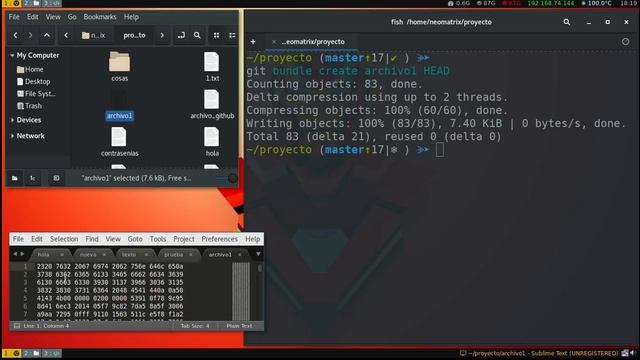
Task: Add a new terminal tab with plus
Action: [253, 42]
